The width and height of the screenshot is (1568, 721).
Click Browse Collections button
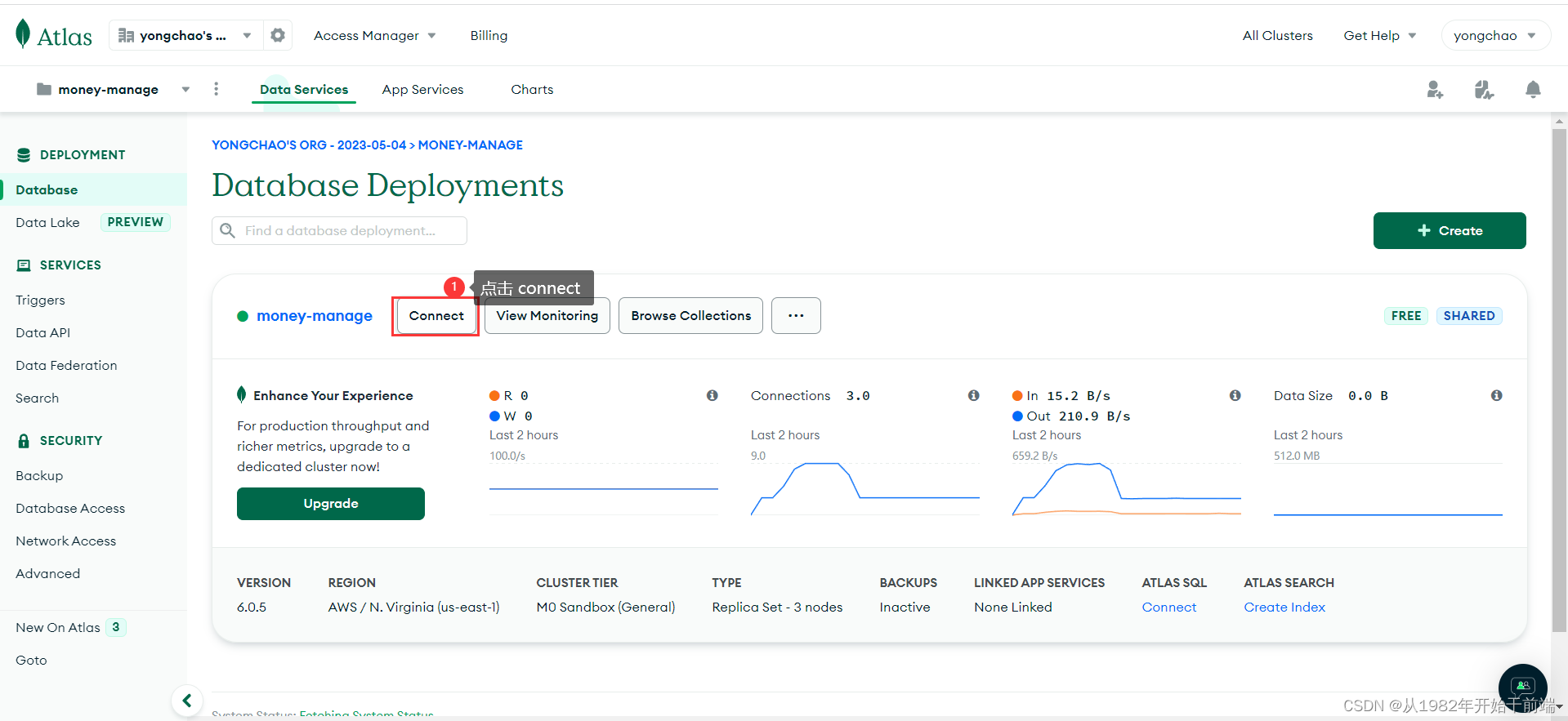click(690, 315)
